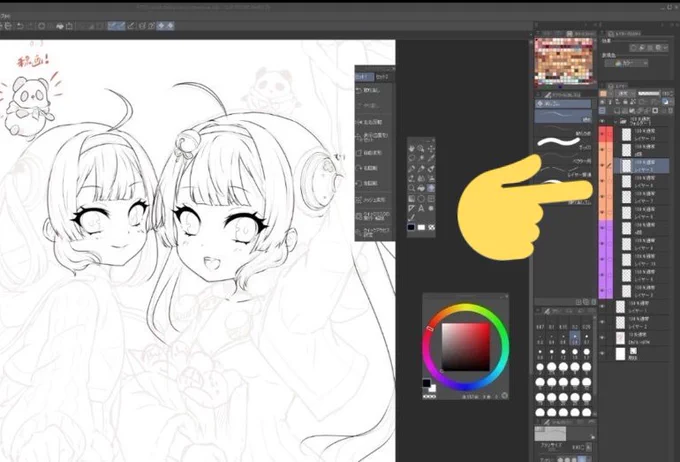Image resolution: width=680 pixels, height=462 pixels.
Task: Toggle Snap to ruler in command bar
Action: tap(111, 26)
